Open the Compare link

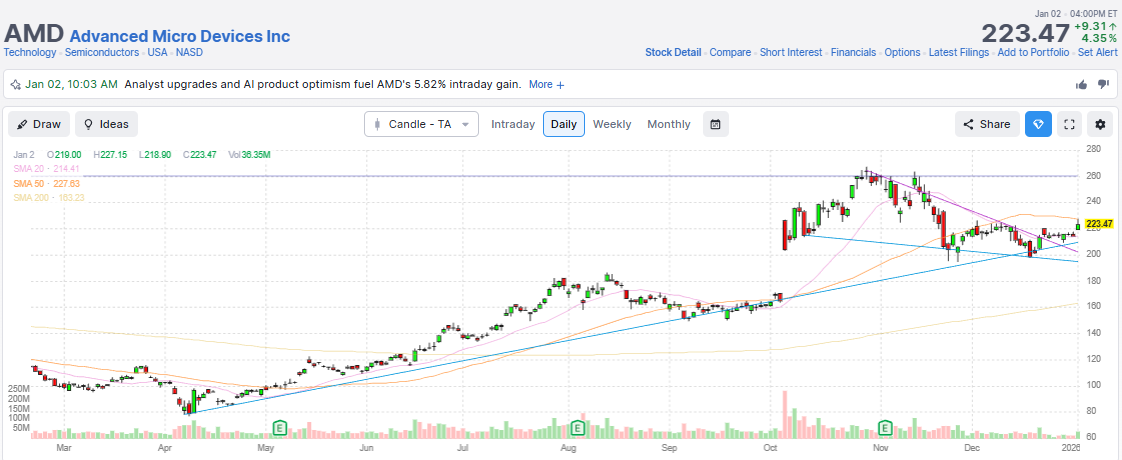tap(731, 52)
